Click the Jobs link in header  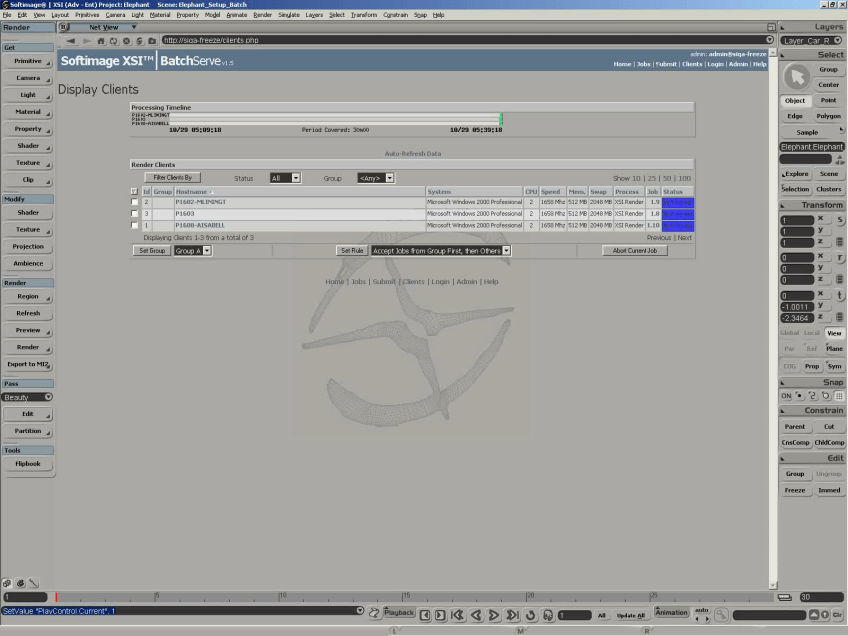[643, 64]
